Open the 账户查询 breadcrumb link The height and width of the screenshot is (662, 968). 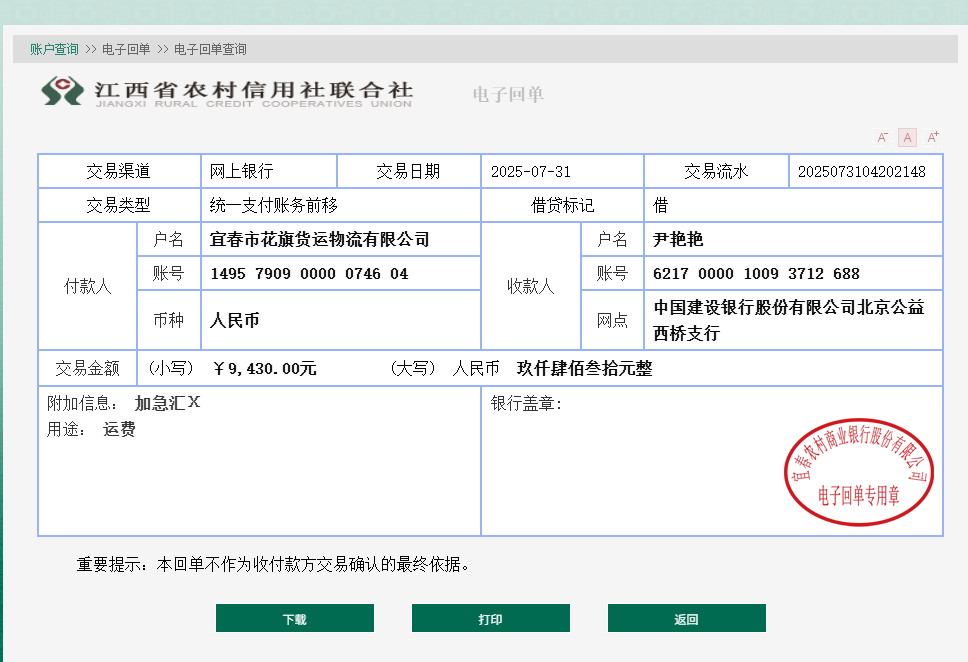pos(54,49)
